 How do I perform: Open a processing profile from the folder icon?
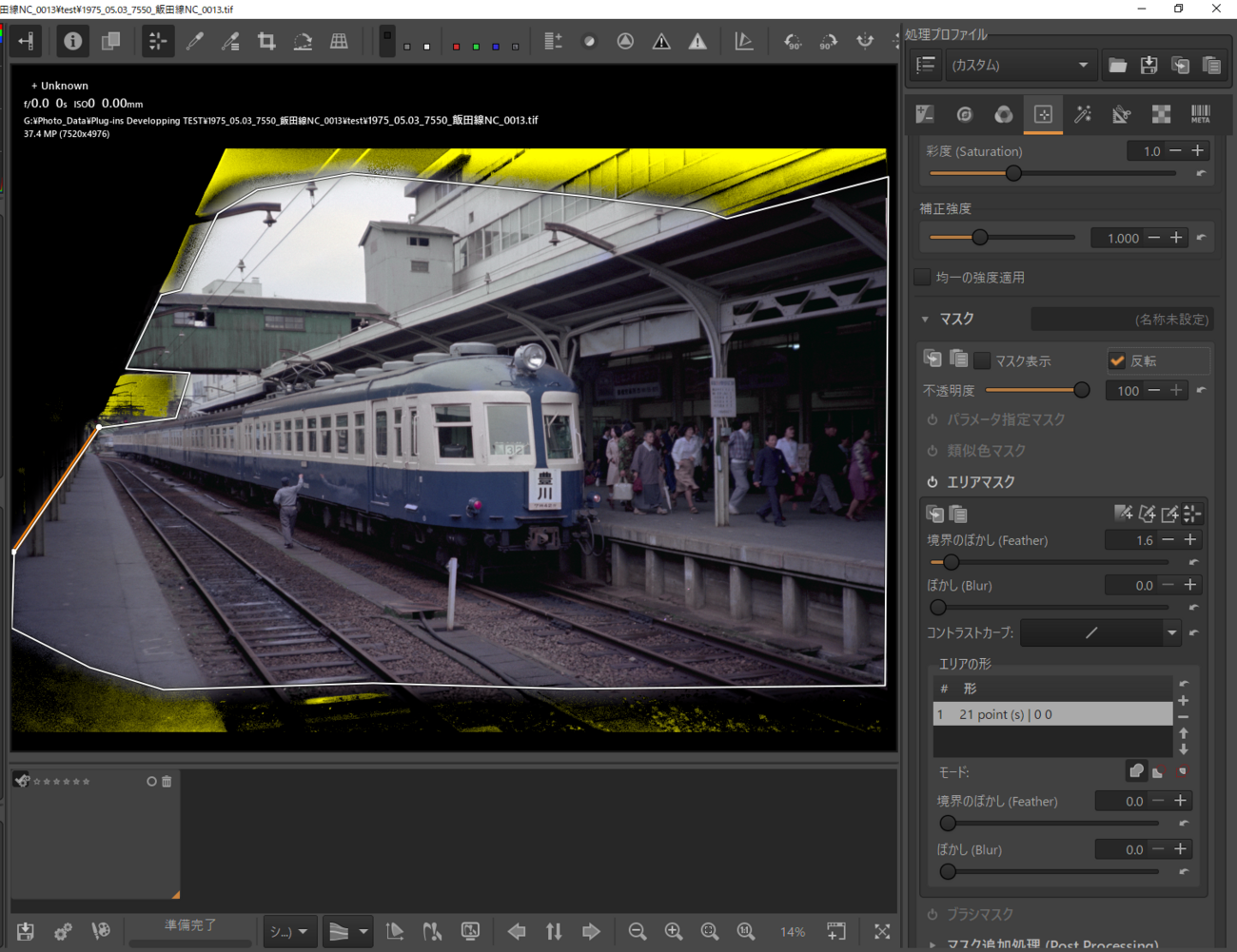1117,66
